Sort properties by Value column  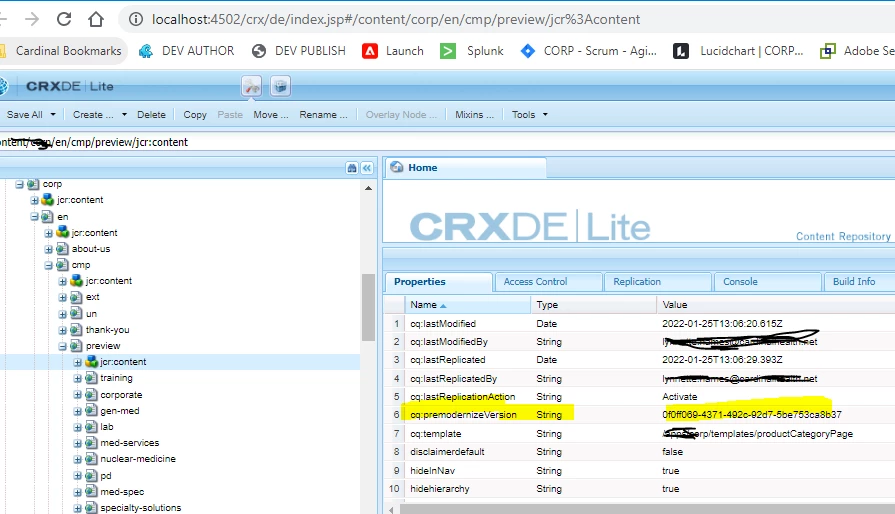coord(776,305)
